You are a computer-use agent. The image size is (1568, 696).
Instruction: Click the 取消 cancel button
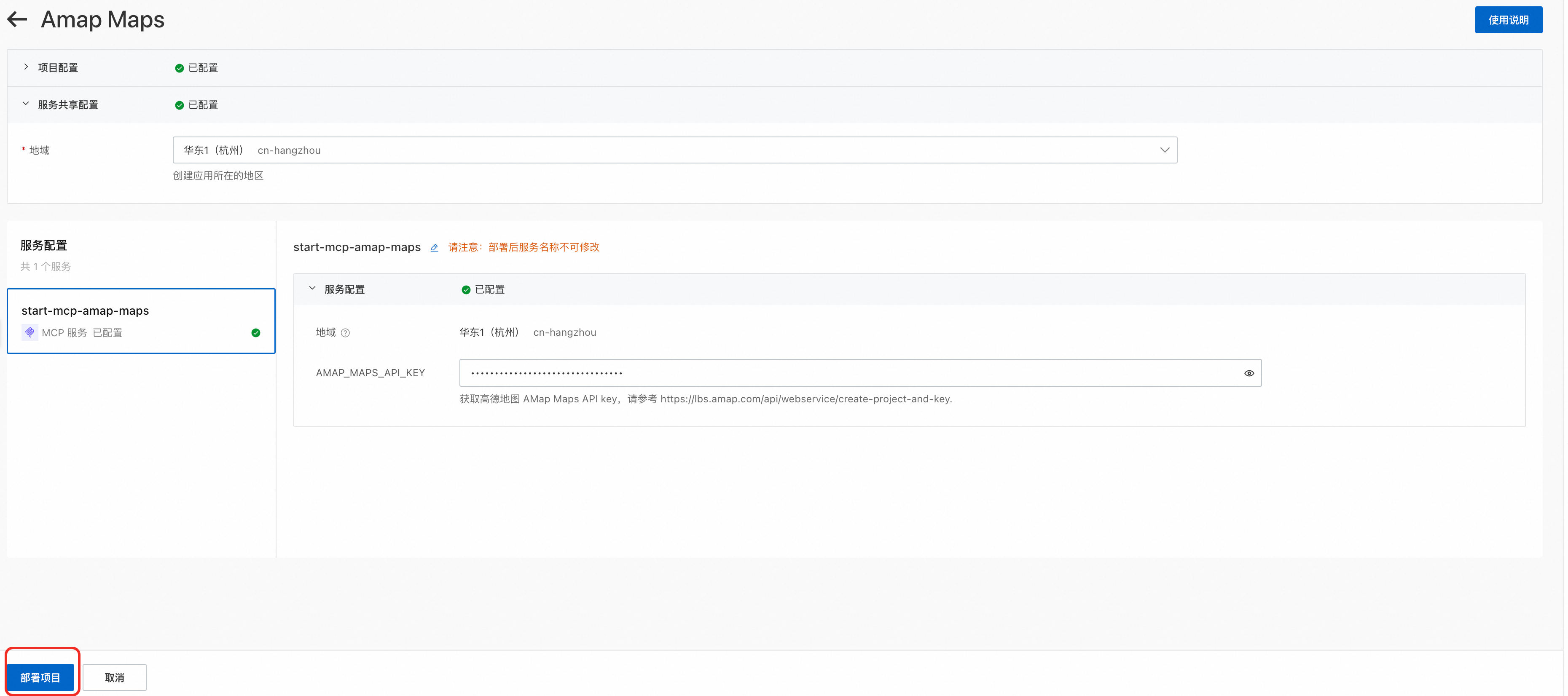pos(114,677)
